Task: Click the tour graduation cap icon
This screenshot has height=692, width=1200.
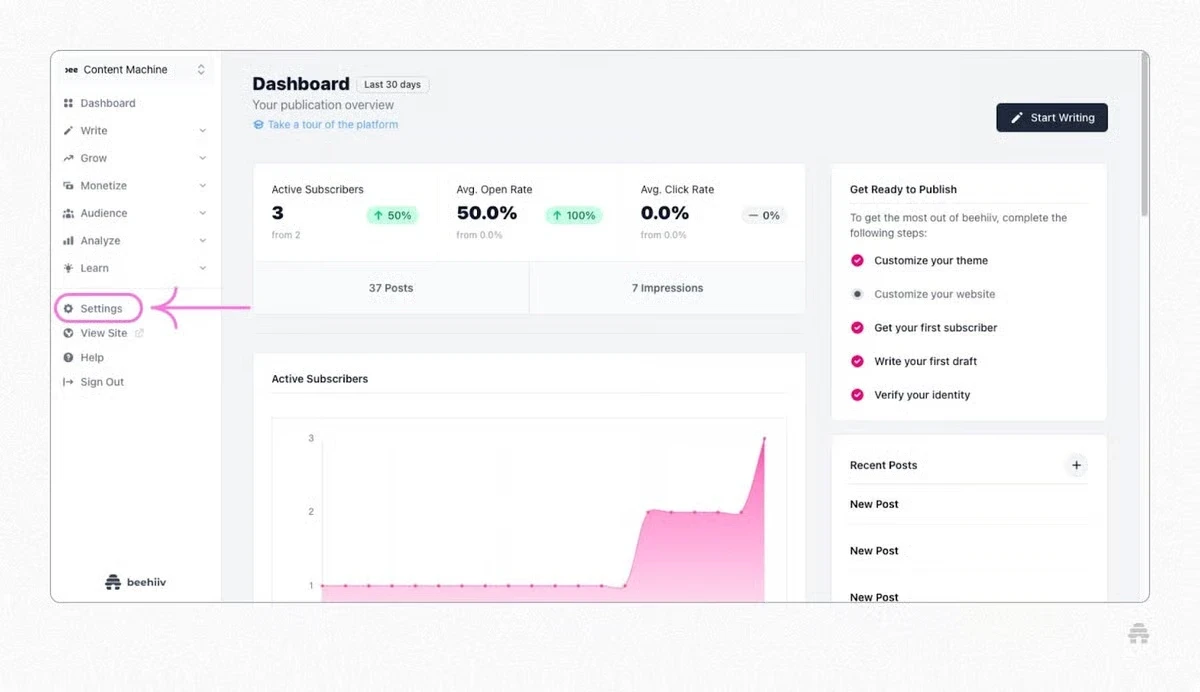Action: coord(258,125)
